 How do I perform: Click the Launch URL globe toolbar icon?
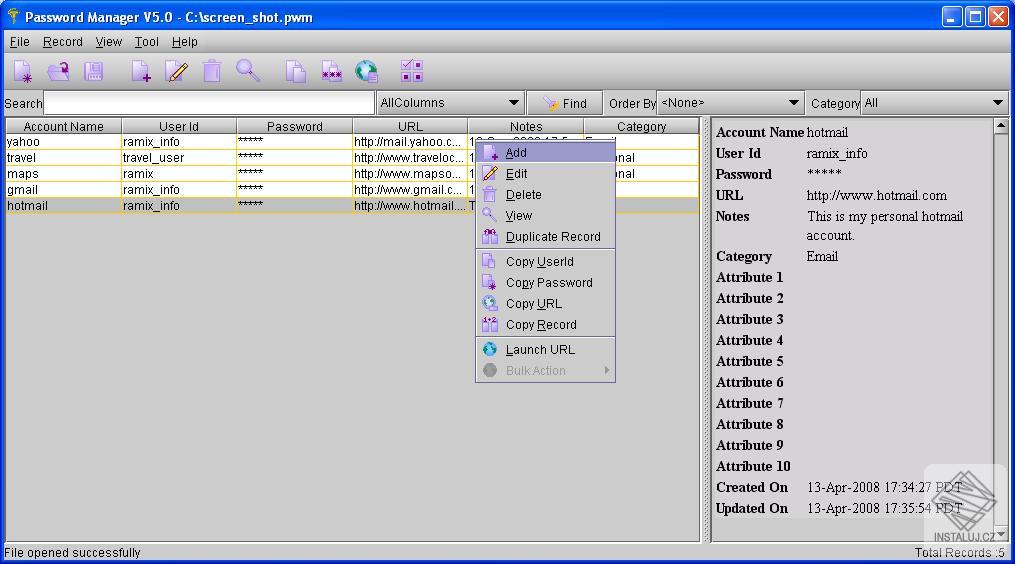tap(366, 71)
